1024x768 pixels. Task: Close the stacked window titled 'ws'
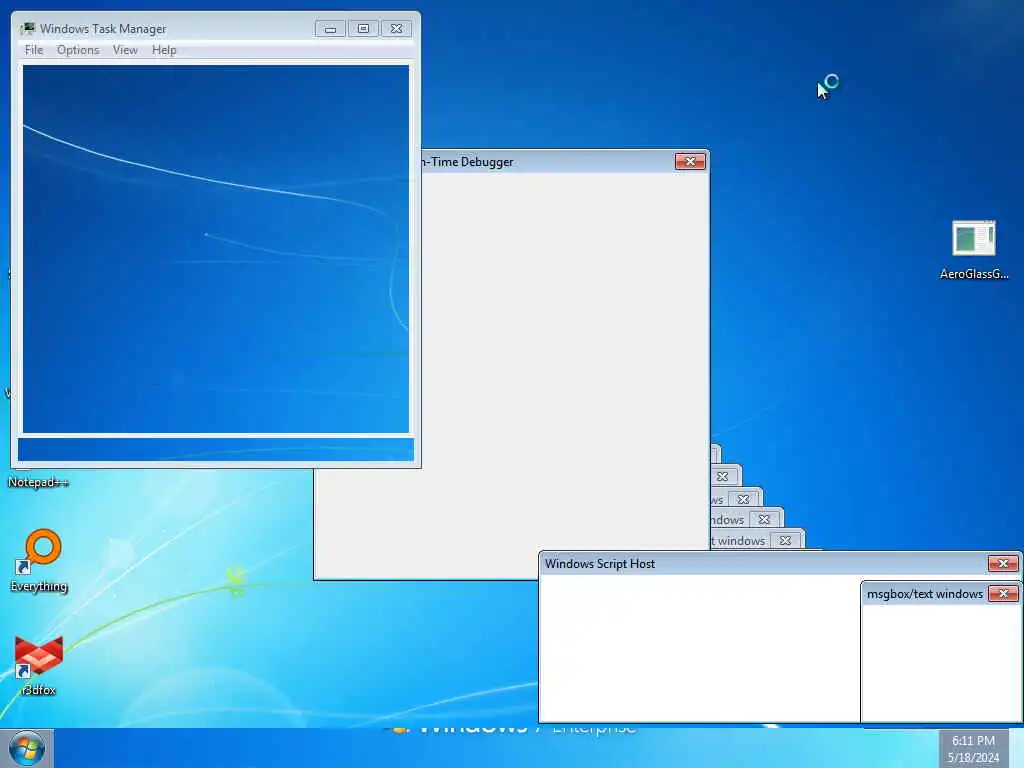click(743, 500)
